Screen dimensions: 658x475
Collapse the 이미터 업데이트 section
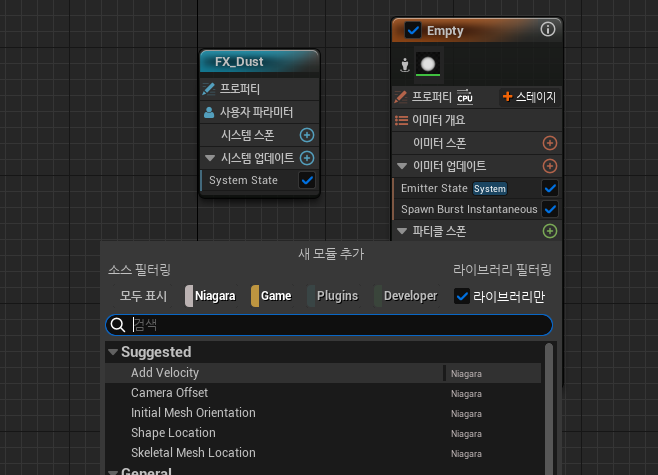402,166
